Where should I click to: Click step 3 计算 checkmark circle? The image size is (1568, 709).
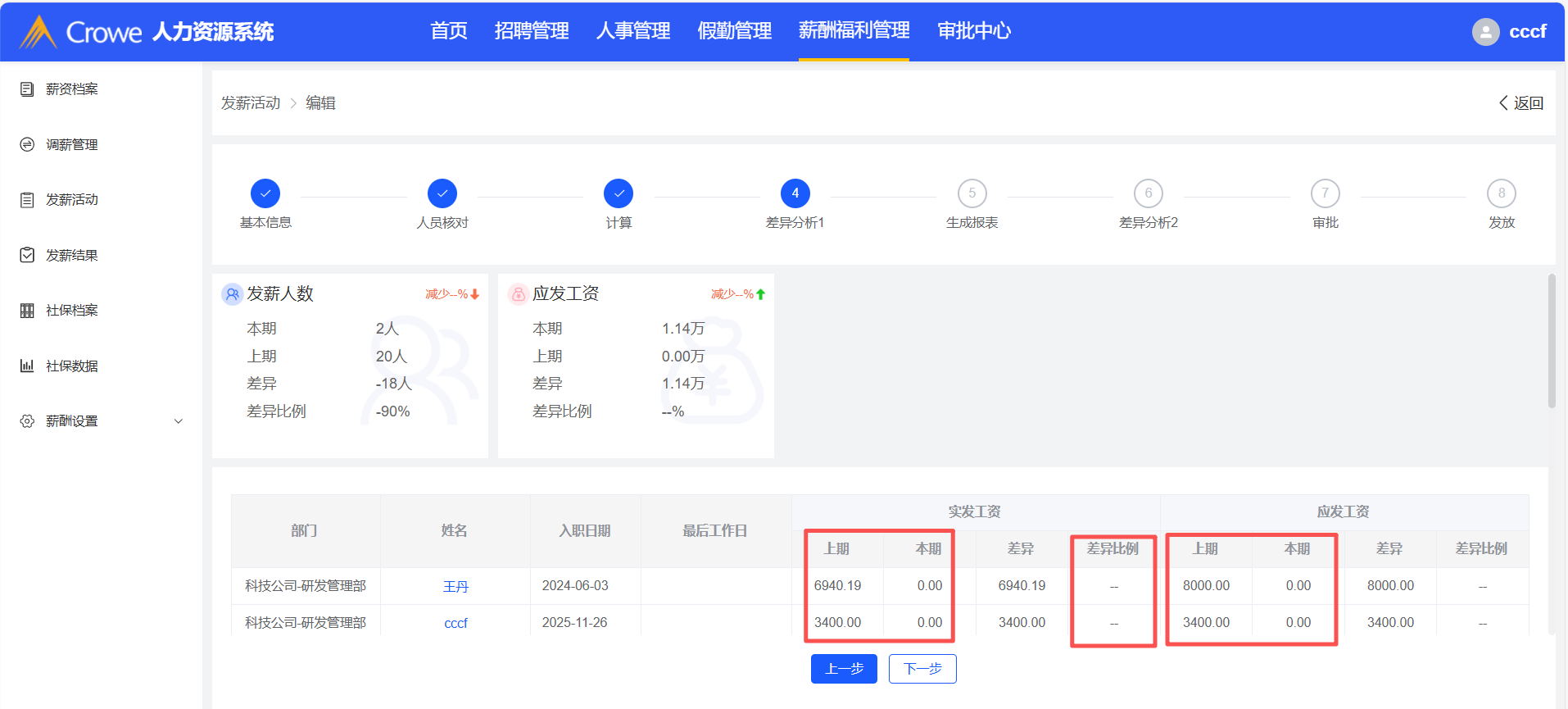click(x=619, y=193)
